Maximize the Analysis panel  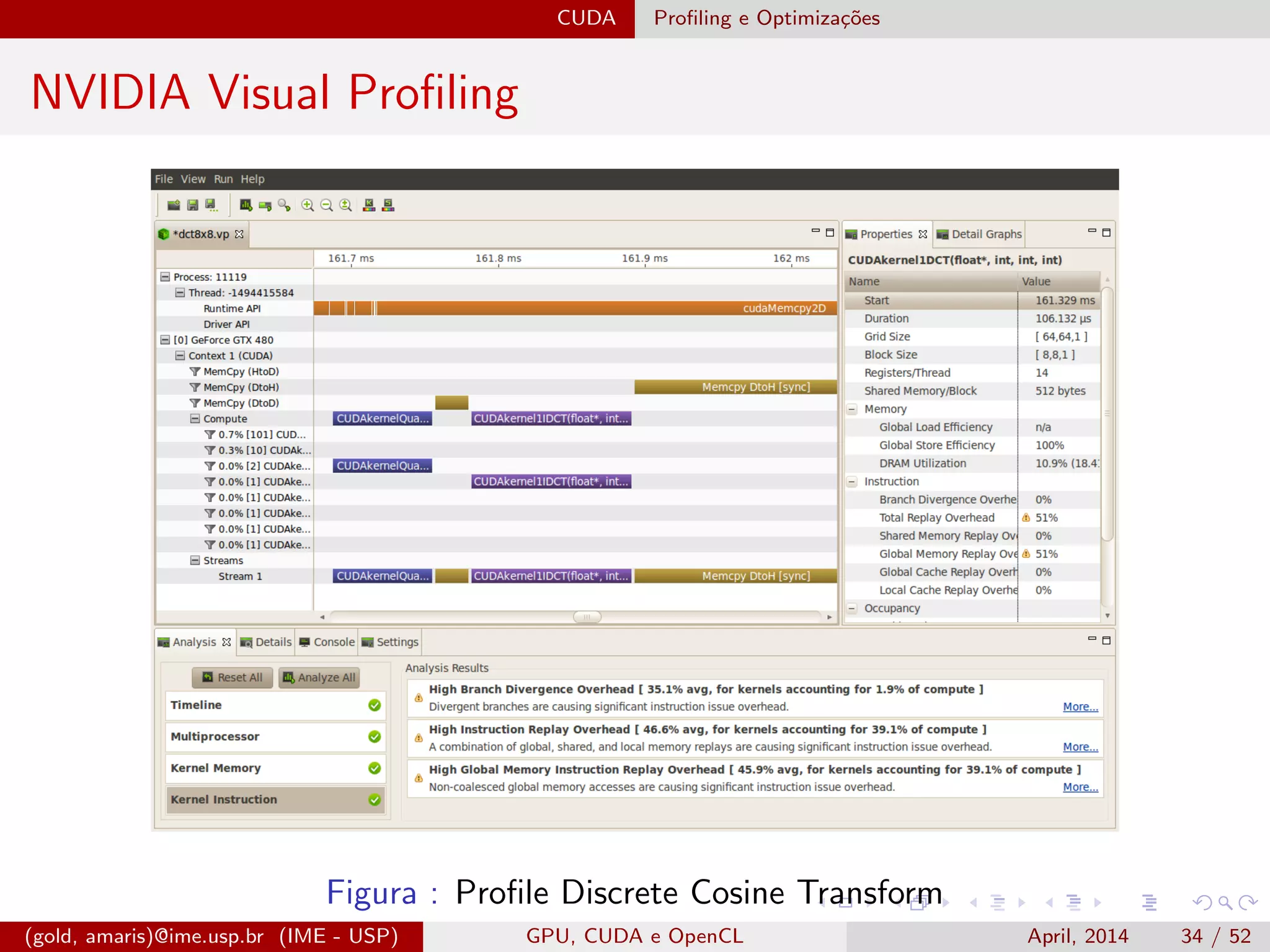pyautogui.click(x=1106, y=640)
